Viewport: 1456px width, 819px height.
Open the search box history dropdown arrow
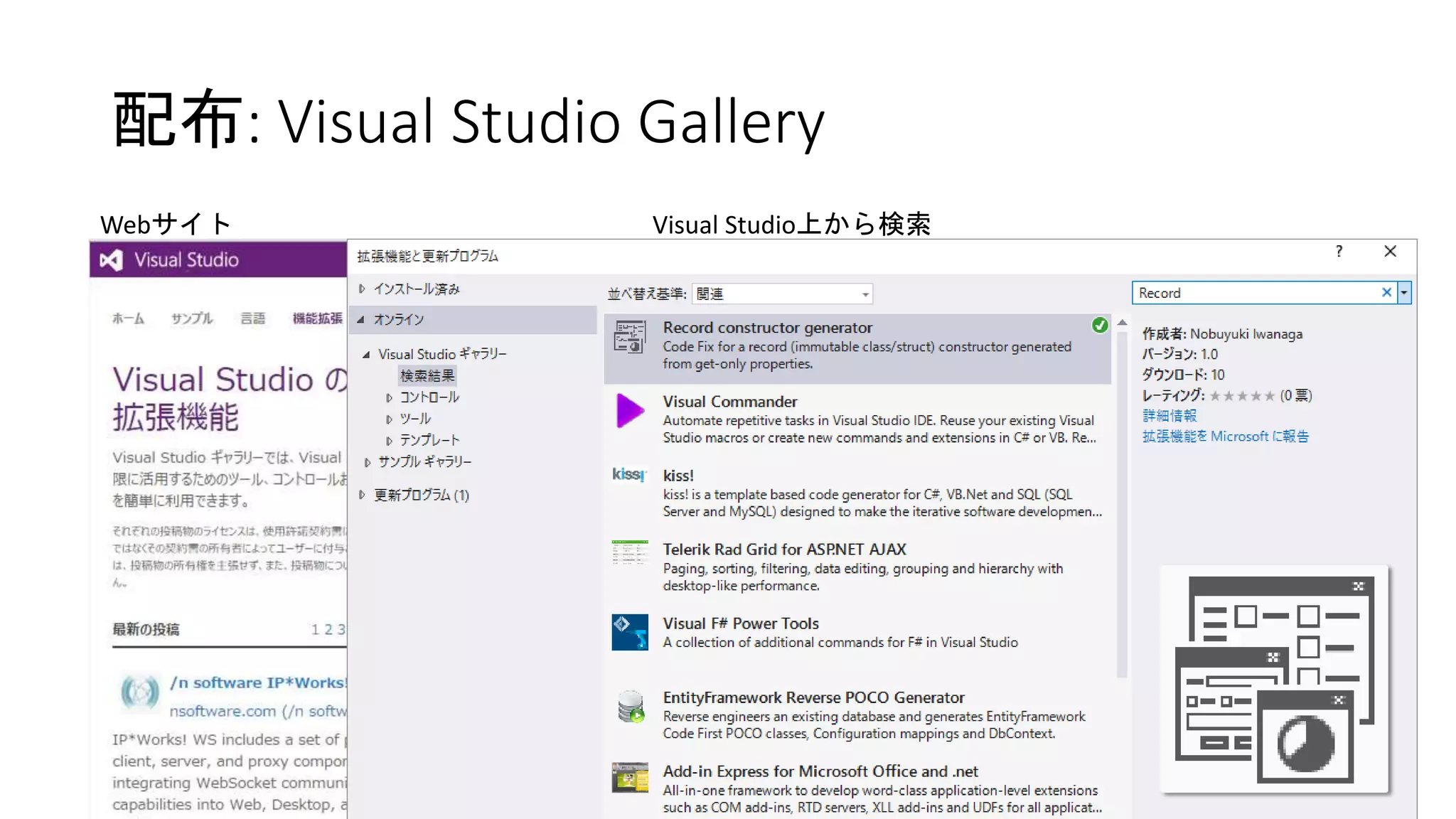click(x=1404, y=292)
